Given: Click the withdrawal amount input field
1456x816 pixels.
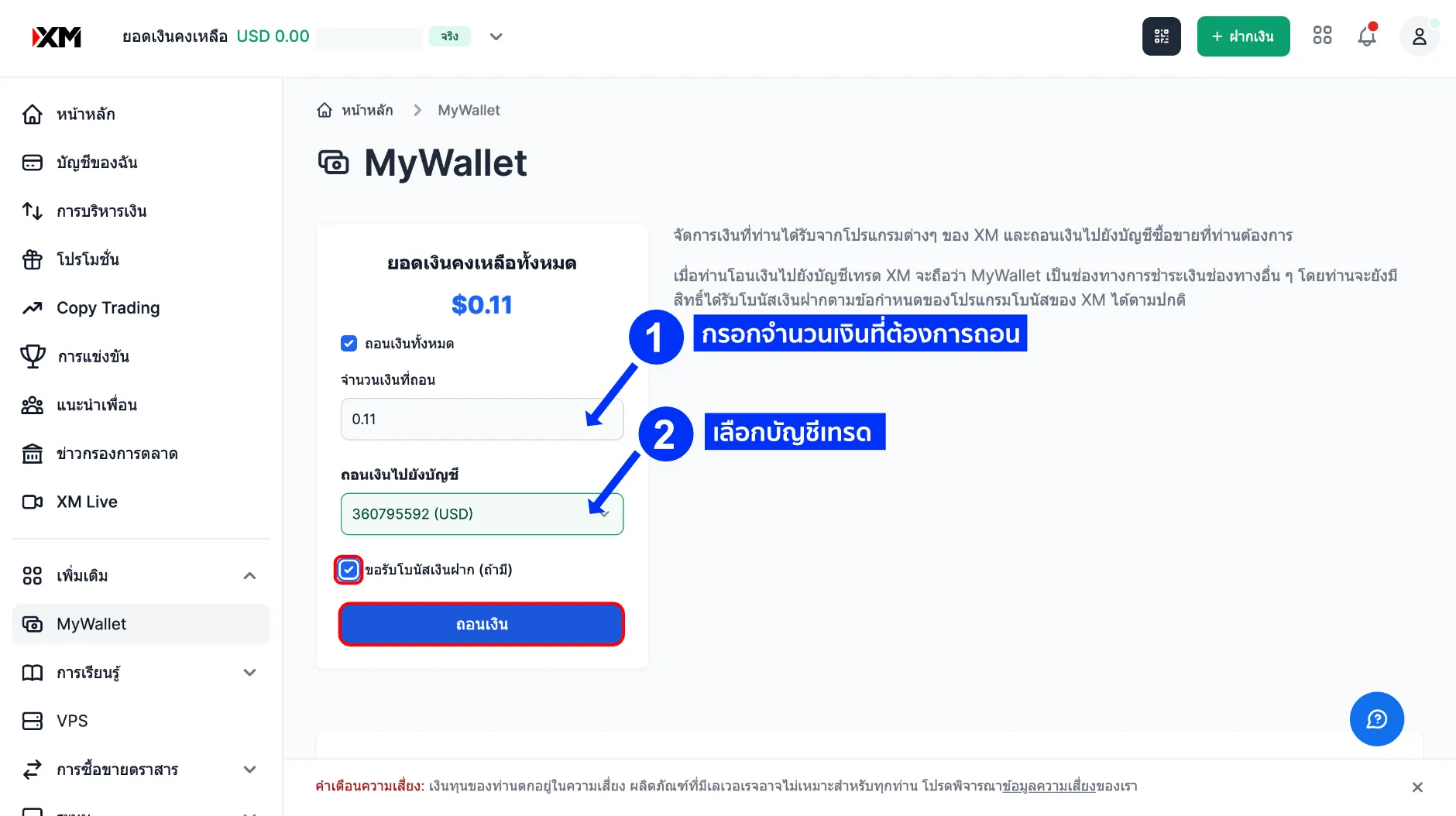Looking at the screenshot, I should coord(482,419).
